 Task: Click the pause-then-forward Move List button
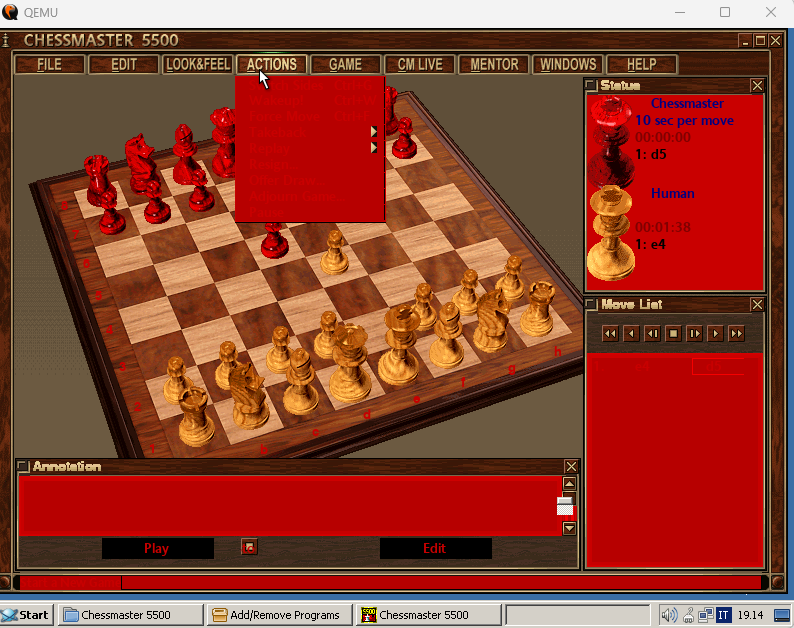tap(694, 334)
